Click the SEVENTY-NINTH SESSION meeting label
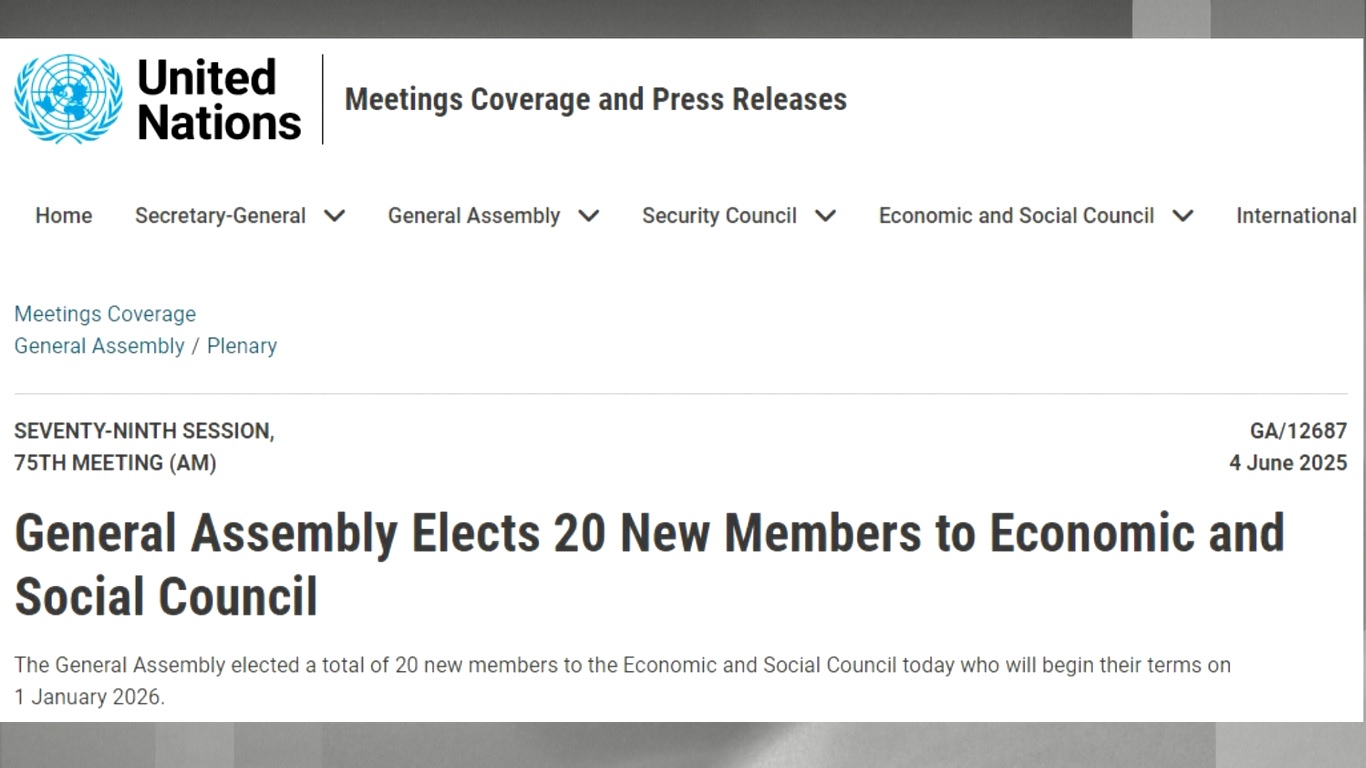1366x768 pixels. (x=145, y=431)
